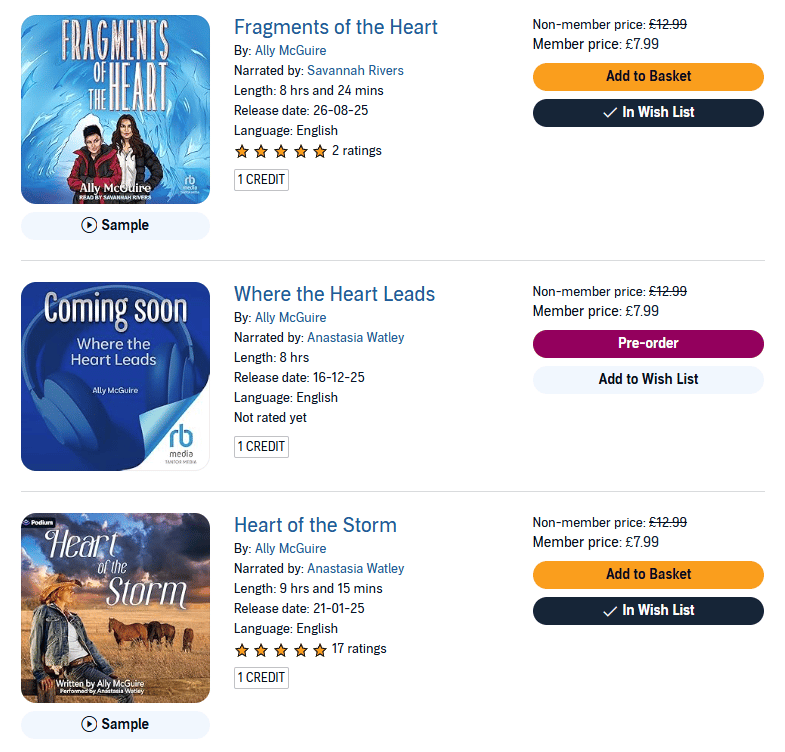Open the Heart of the Storm title link
The height and width of the screenshot is (752, 785).
[x=315, y=525]
